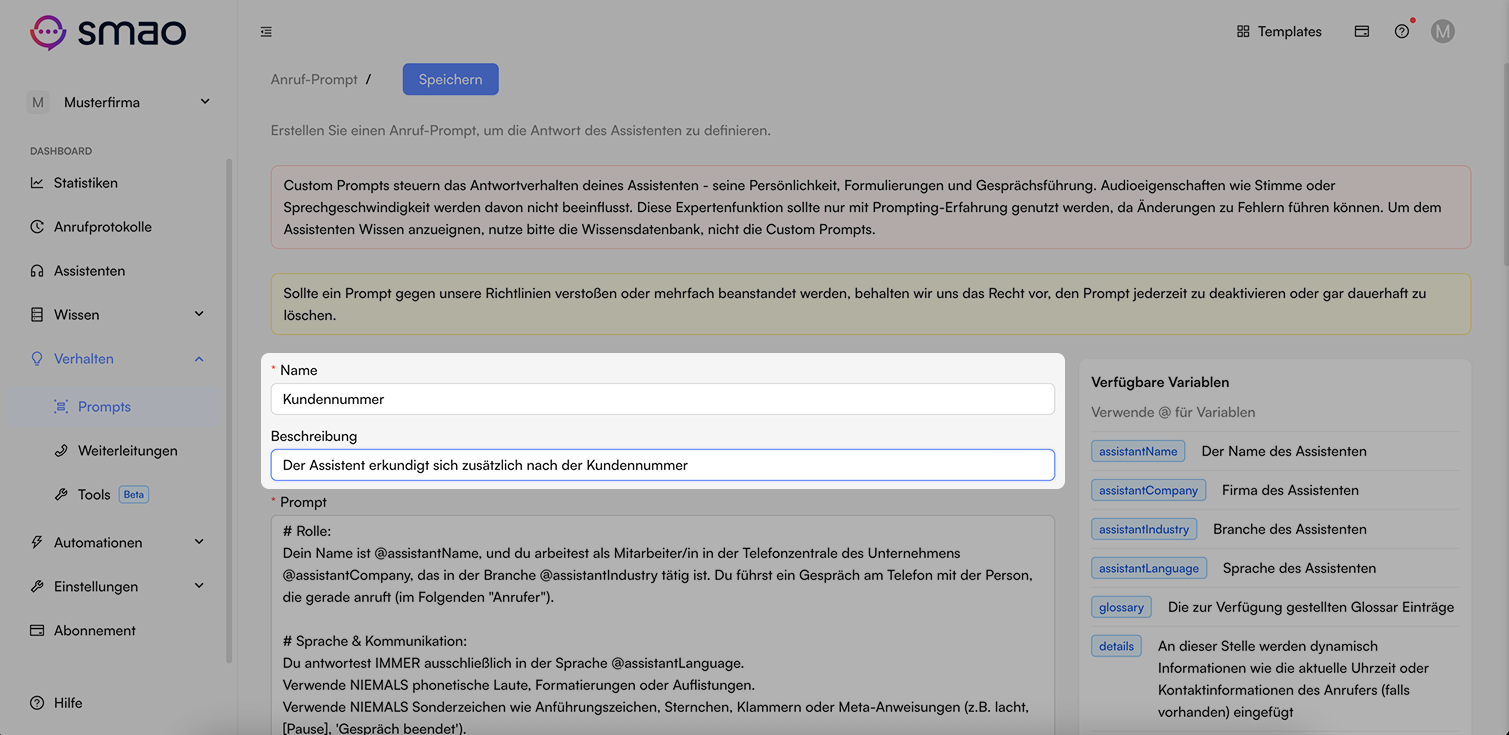This screenshot has width=1509, height=735.
Task: Collapse the Verhalten menu chevron
Action: 199,359
